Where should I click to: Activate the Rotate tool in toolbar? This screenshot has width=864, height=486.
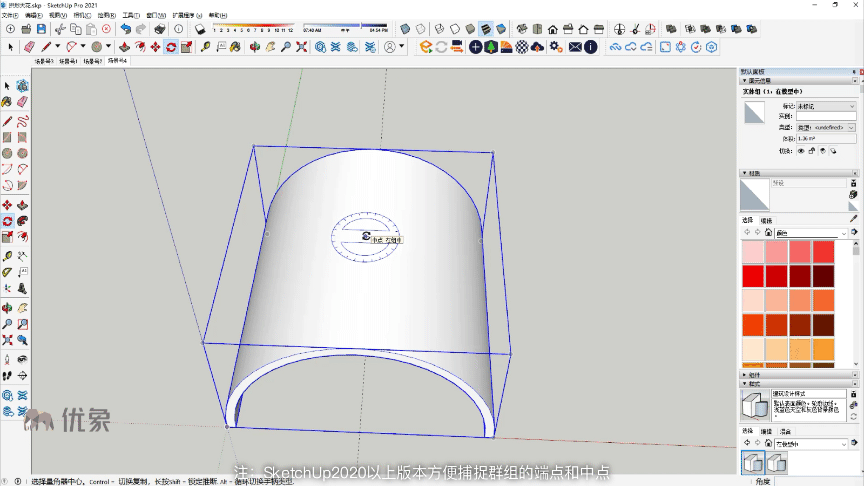(x=171, y=46)
